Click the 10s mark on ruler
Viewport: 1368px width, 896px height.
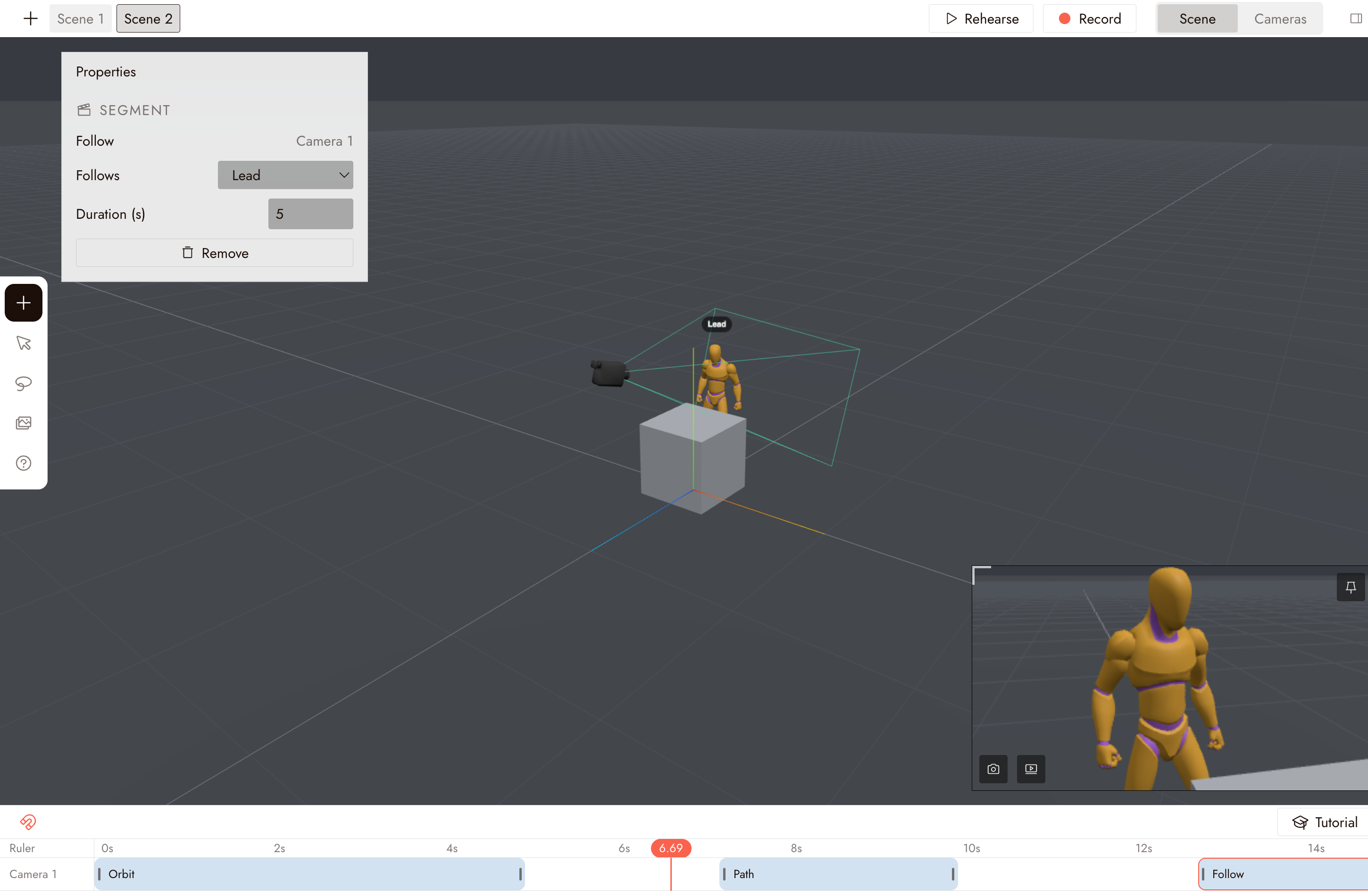(971, 848)
